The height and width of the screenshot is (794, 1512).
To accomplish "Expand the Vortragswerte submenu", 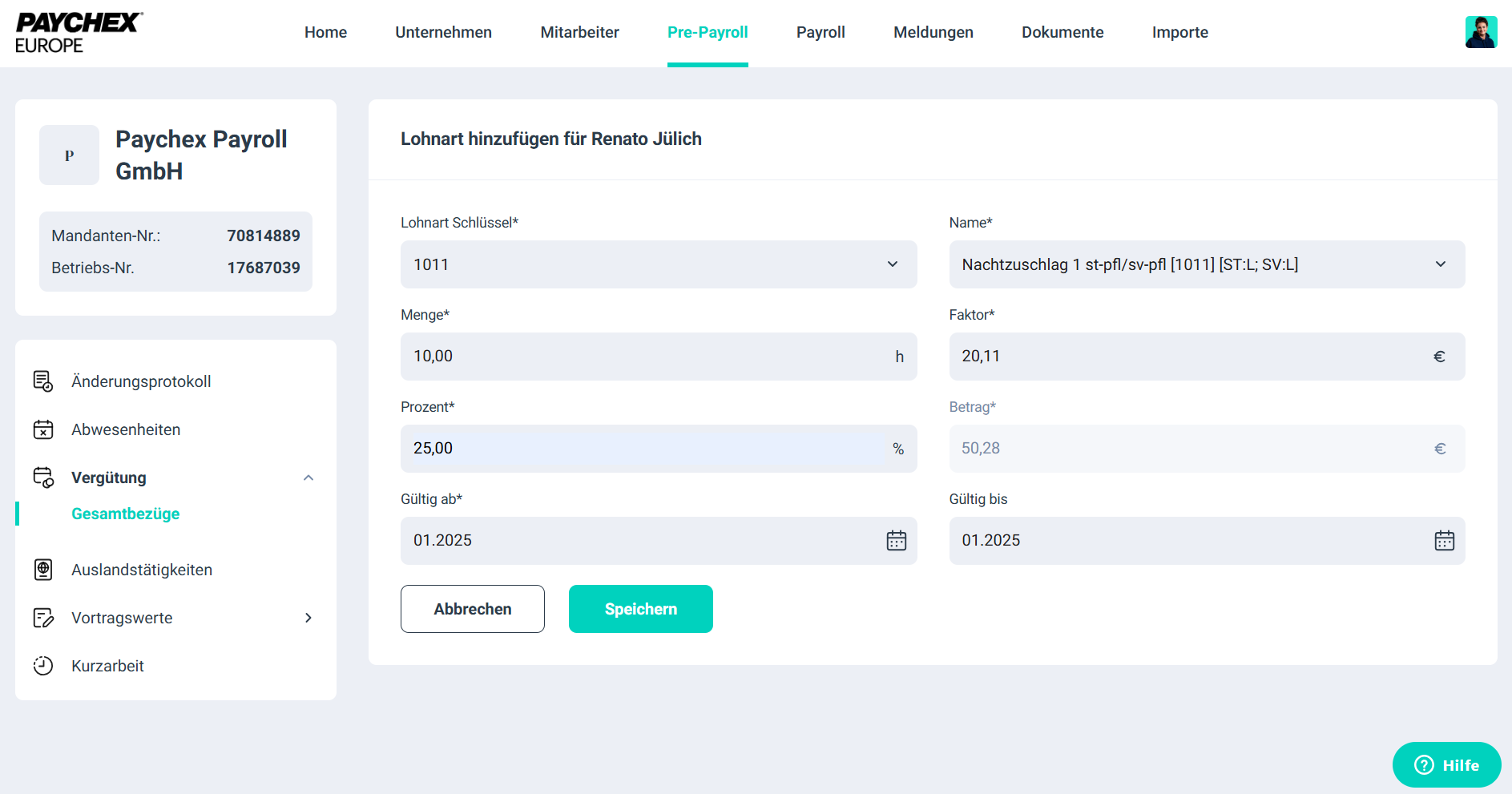I will point(308,618).
